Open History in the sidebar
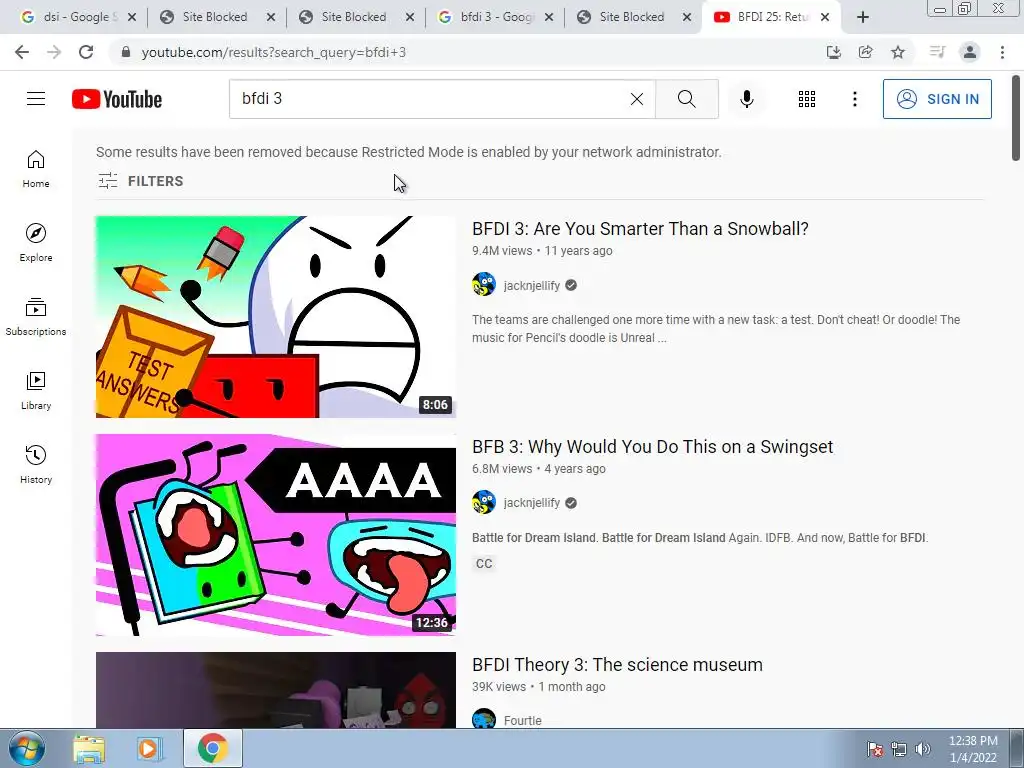Image resolution: width=1024 pixels, height=768 pixels. (x=36, y=464)
